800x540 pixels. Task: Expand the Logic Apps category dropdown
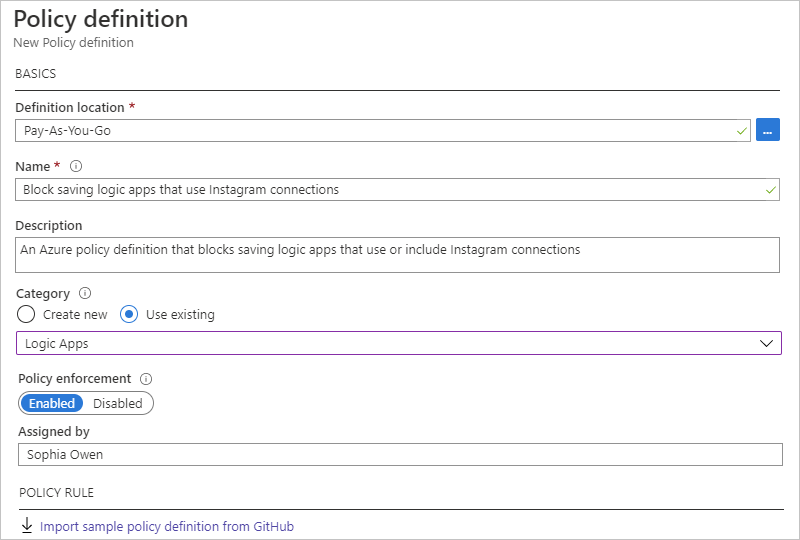tap(398, 343)
